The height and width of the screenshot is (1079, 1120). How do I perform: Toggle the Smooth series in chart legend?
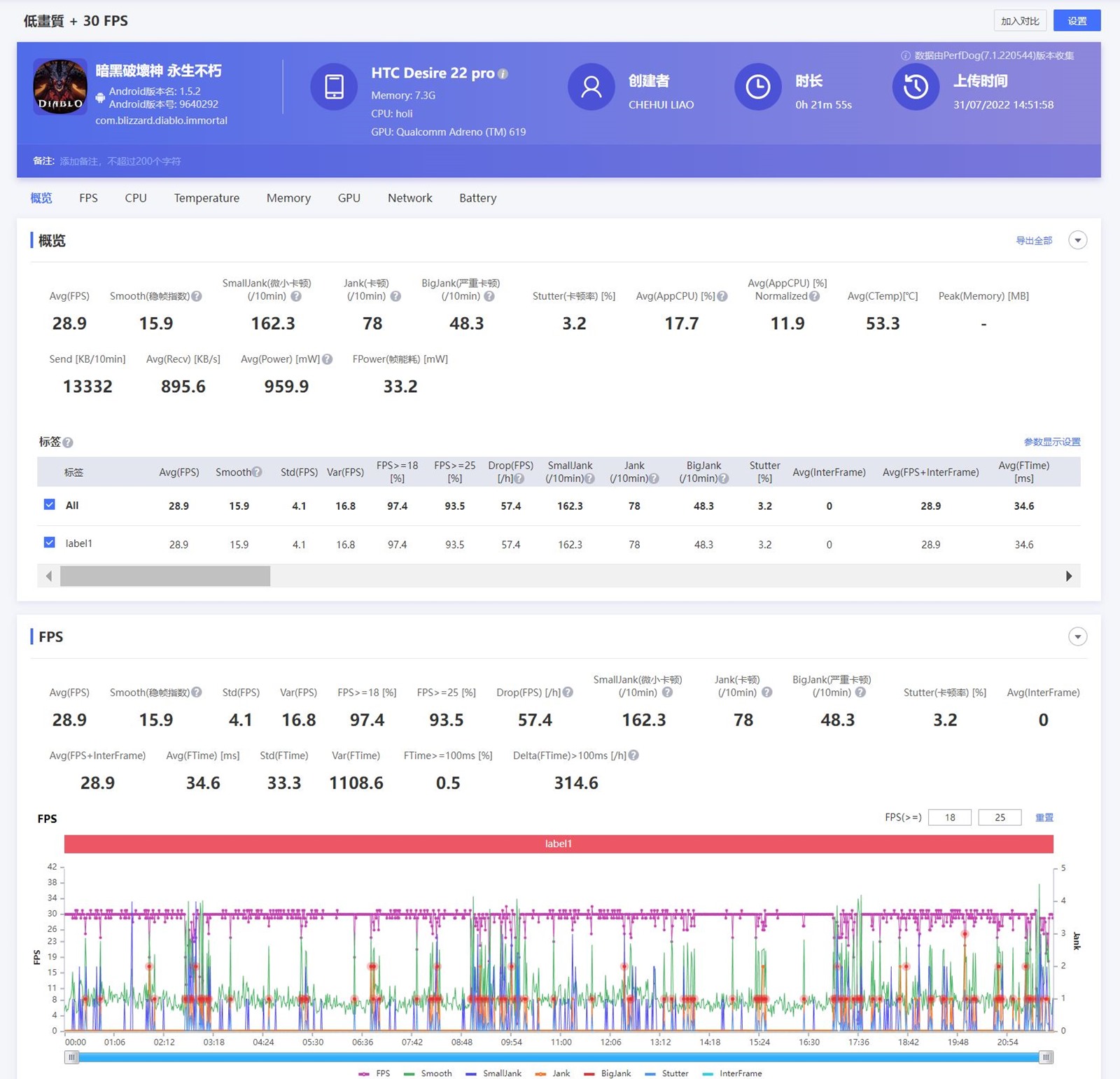428,1073
